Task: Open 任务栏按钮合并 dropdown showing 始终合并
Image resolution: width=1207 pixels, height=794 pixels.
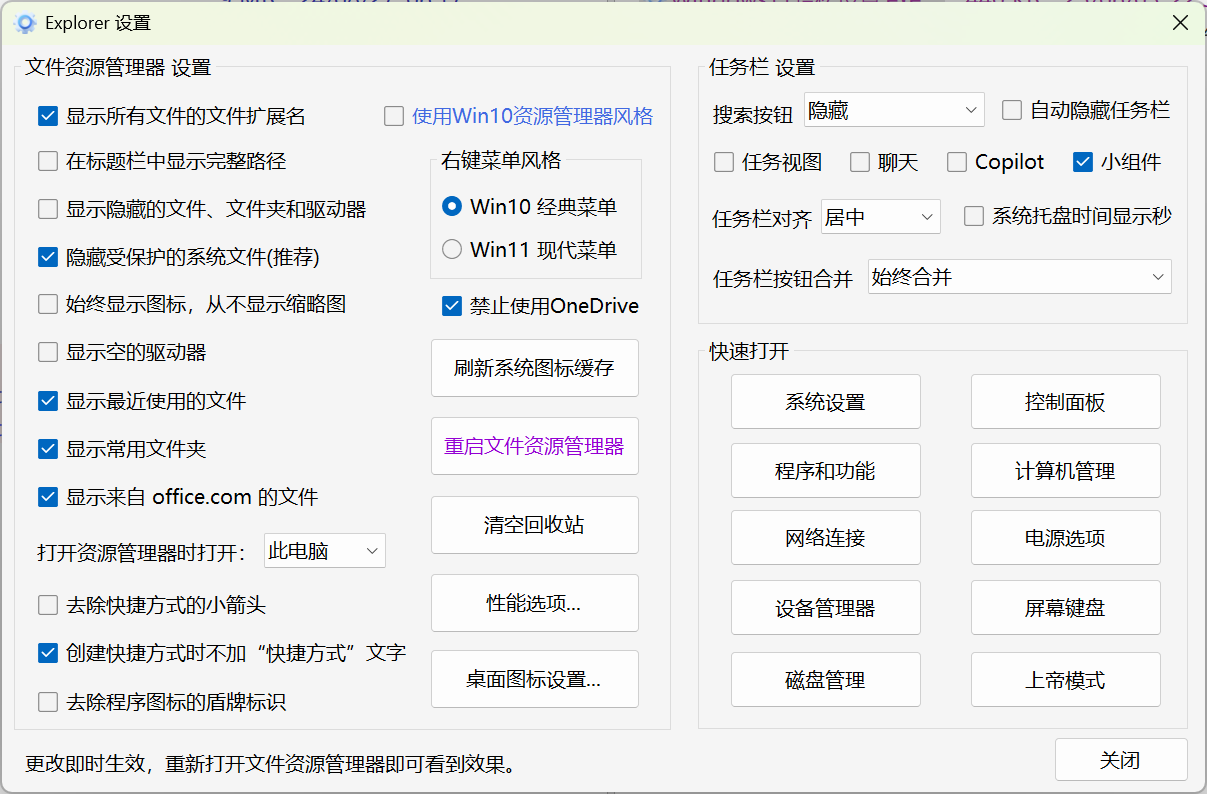Action: coord(1019,278)
